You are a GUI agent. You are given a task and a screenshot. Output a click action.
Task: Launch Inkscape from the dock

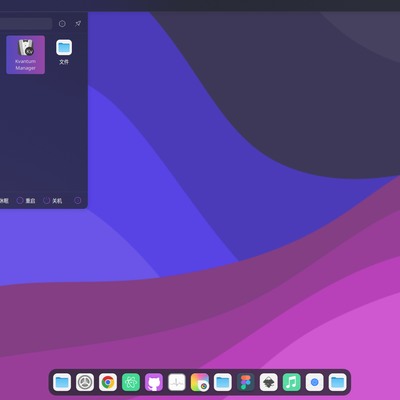[269, 382]
